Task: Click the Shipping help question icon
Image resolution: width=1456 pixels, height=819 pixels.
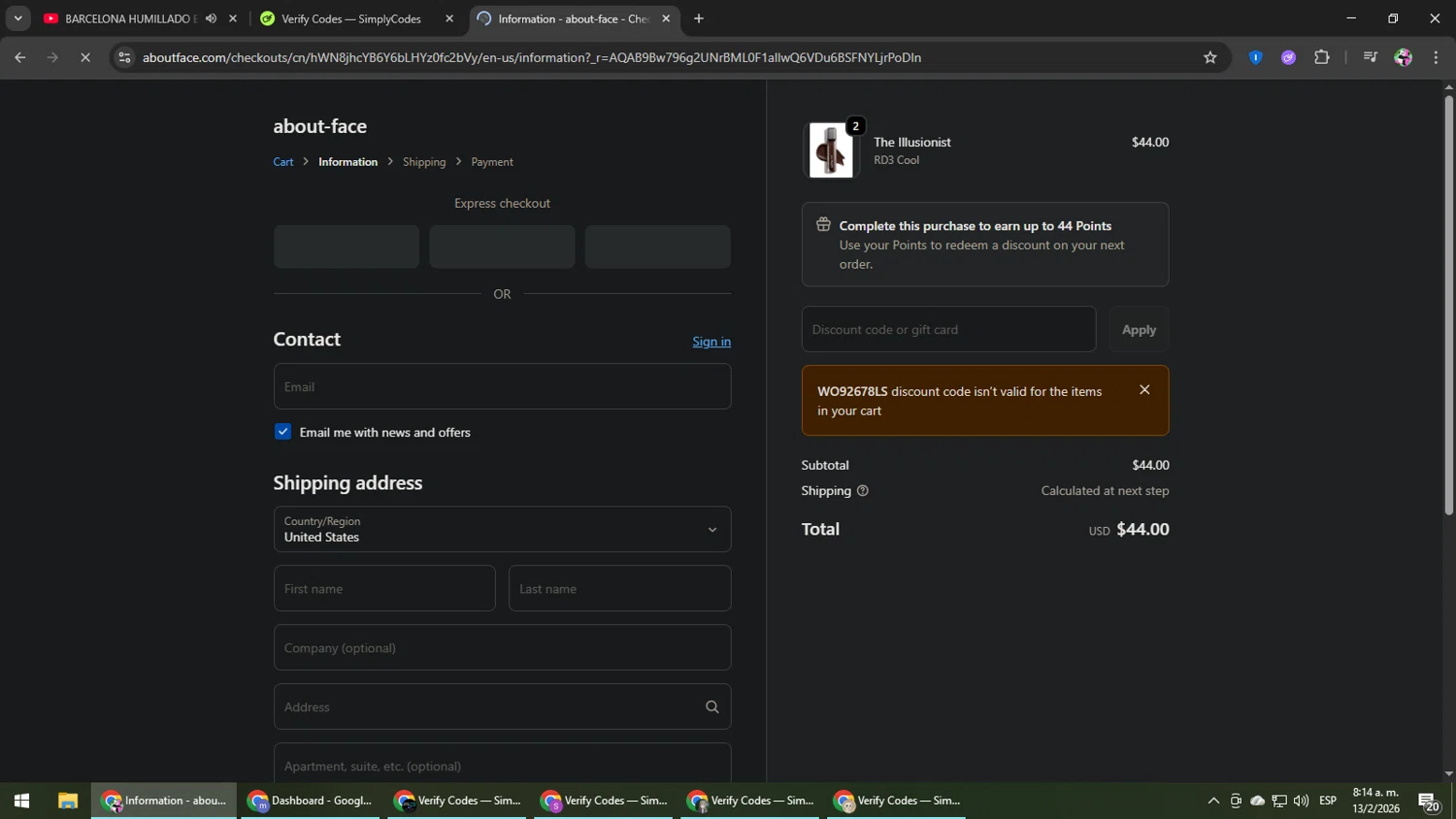Action: point(862,491)
